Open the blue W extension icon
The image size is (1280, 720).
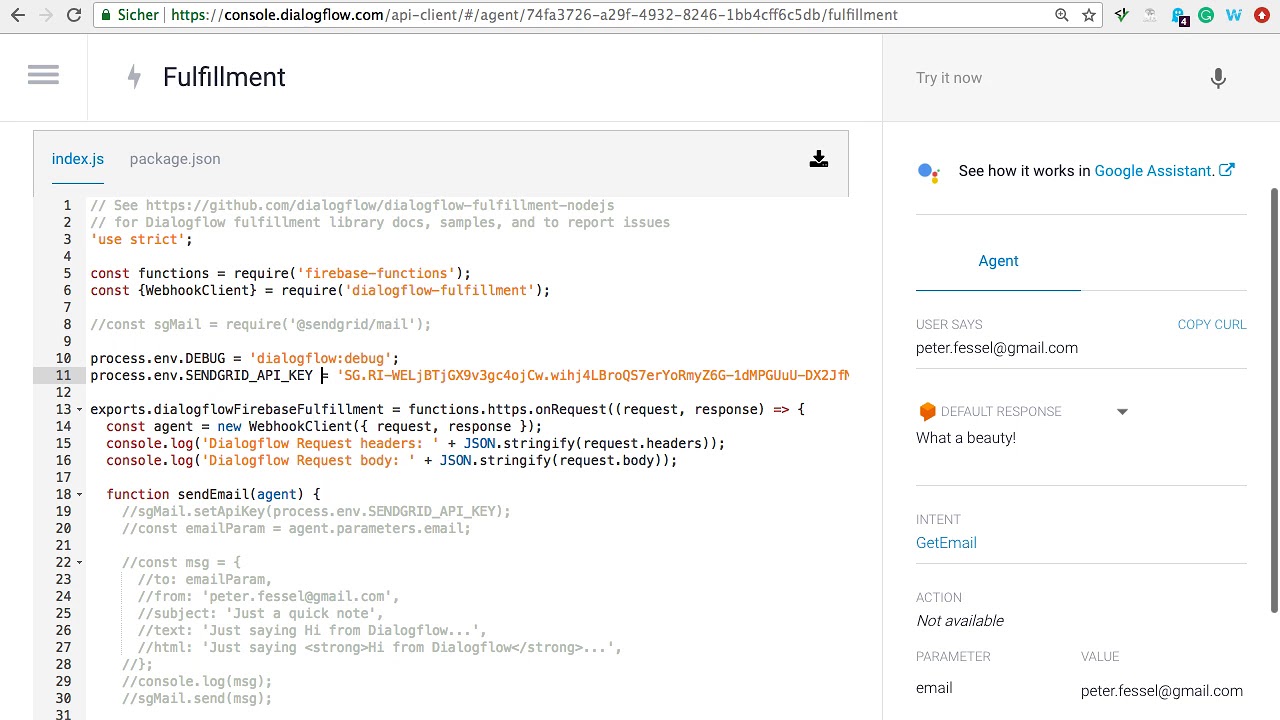[x=1234, y=15]
